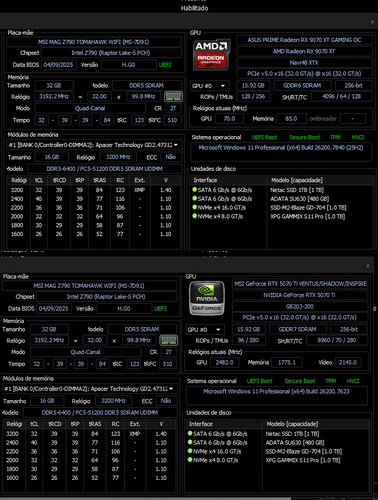Click green dot for SSD-M2-Blaze drive, AMD window
Screen dimensions: 378x500
(x=195, y=207)
